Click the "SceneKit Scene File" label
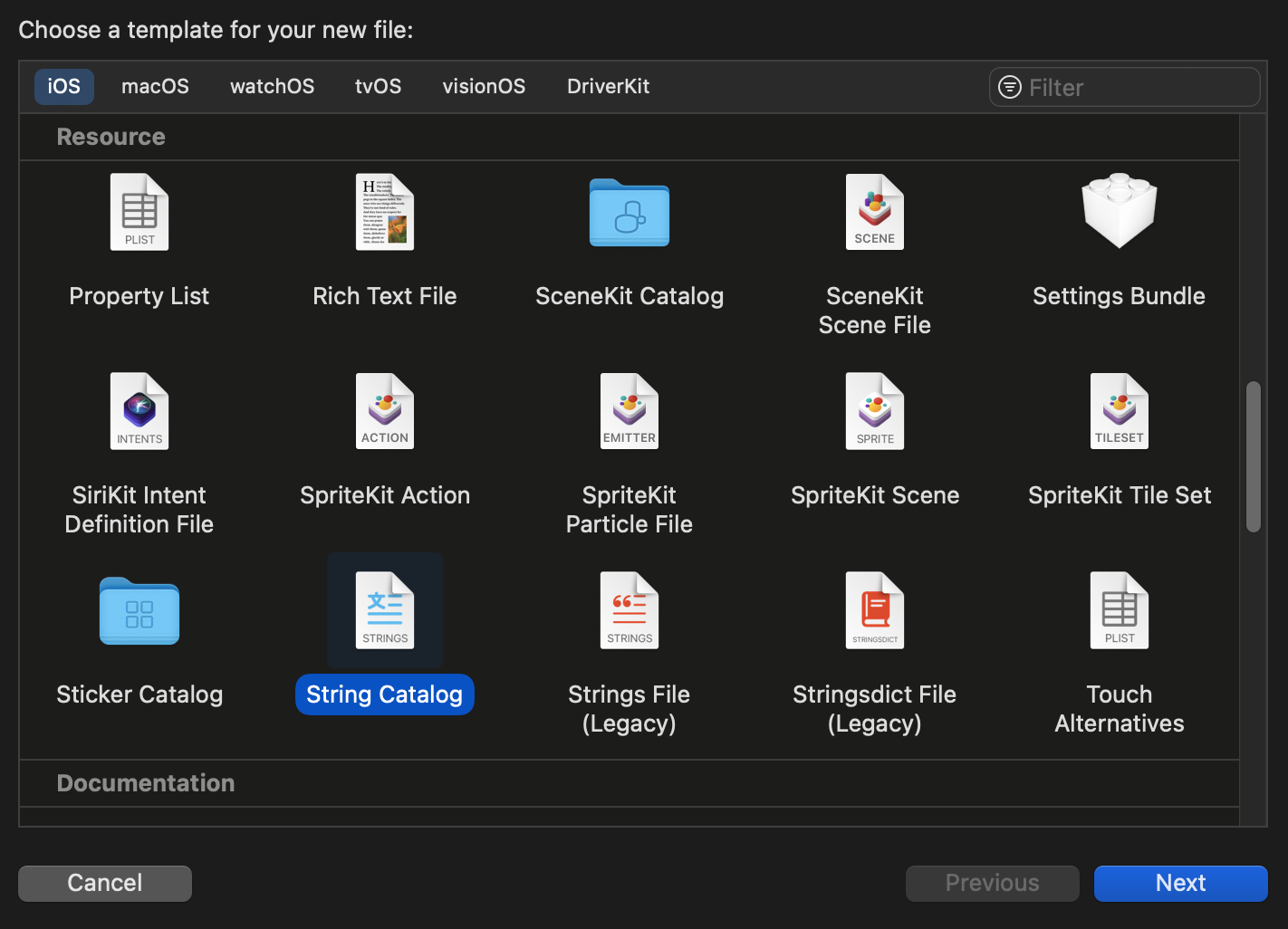This screenshot has height=929, width=1288. [875, 311]
